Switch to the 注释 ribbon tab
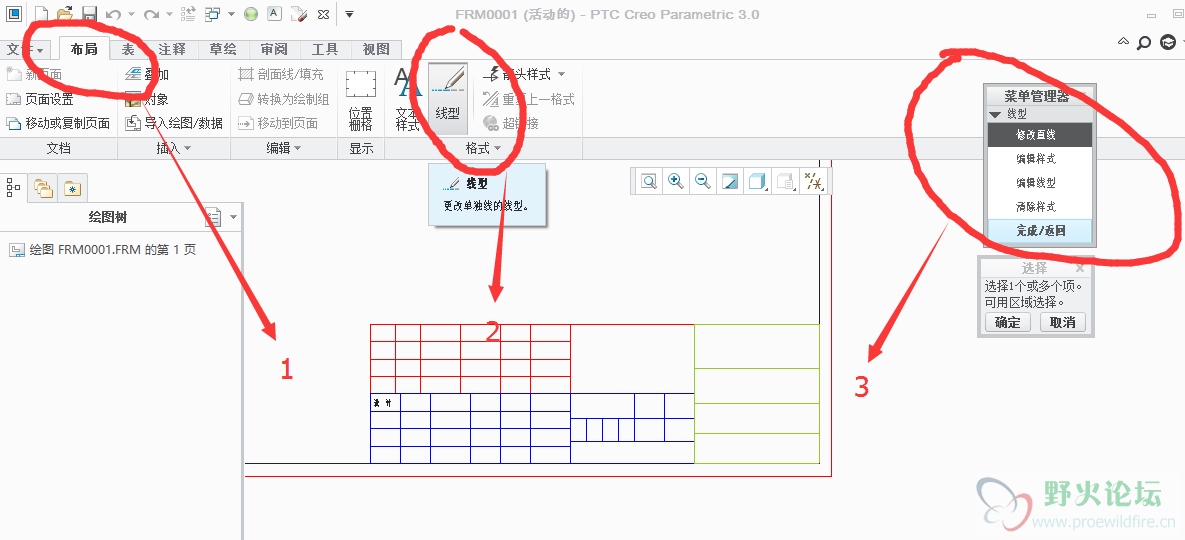 [x=172, y=50]
